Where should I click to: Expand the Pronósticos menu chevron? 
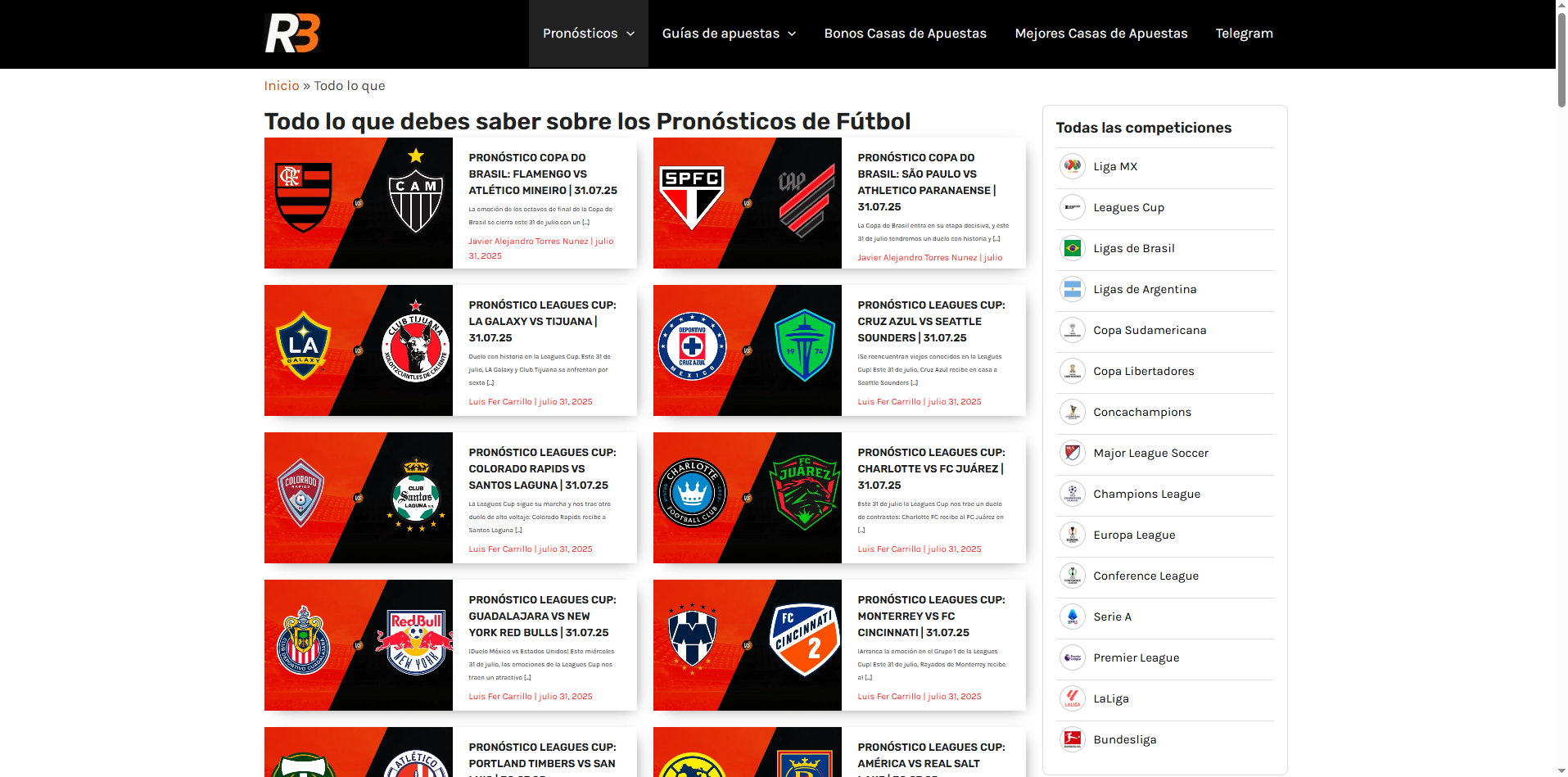[x=630, y=34]
